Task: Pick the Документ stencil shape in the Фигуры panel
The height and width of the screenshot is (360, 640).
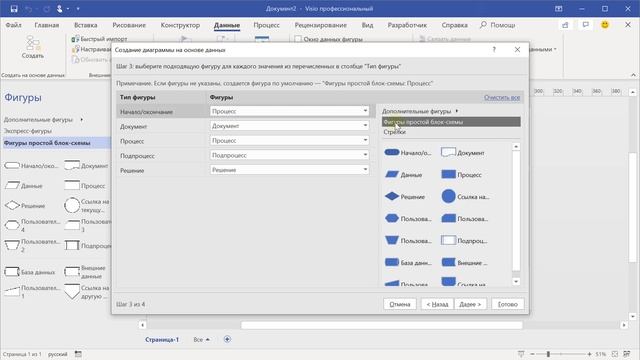Action: click(x=86, y=166)
